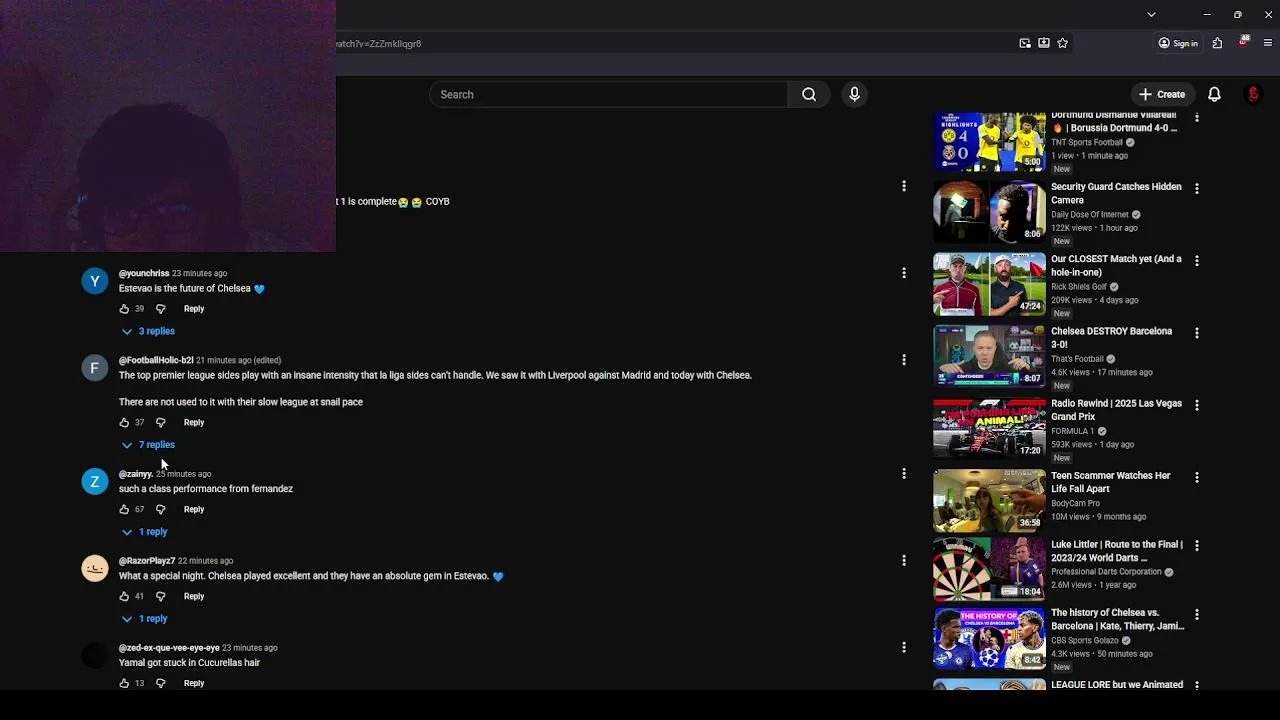Reply to @RazorPlayz7 comment
Image resolution: width=1280 pixels, height=720 pixels.
pyautogui.click(x=194, y=596)
